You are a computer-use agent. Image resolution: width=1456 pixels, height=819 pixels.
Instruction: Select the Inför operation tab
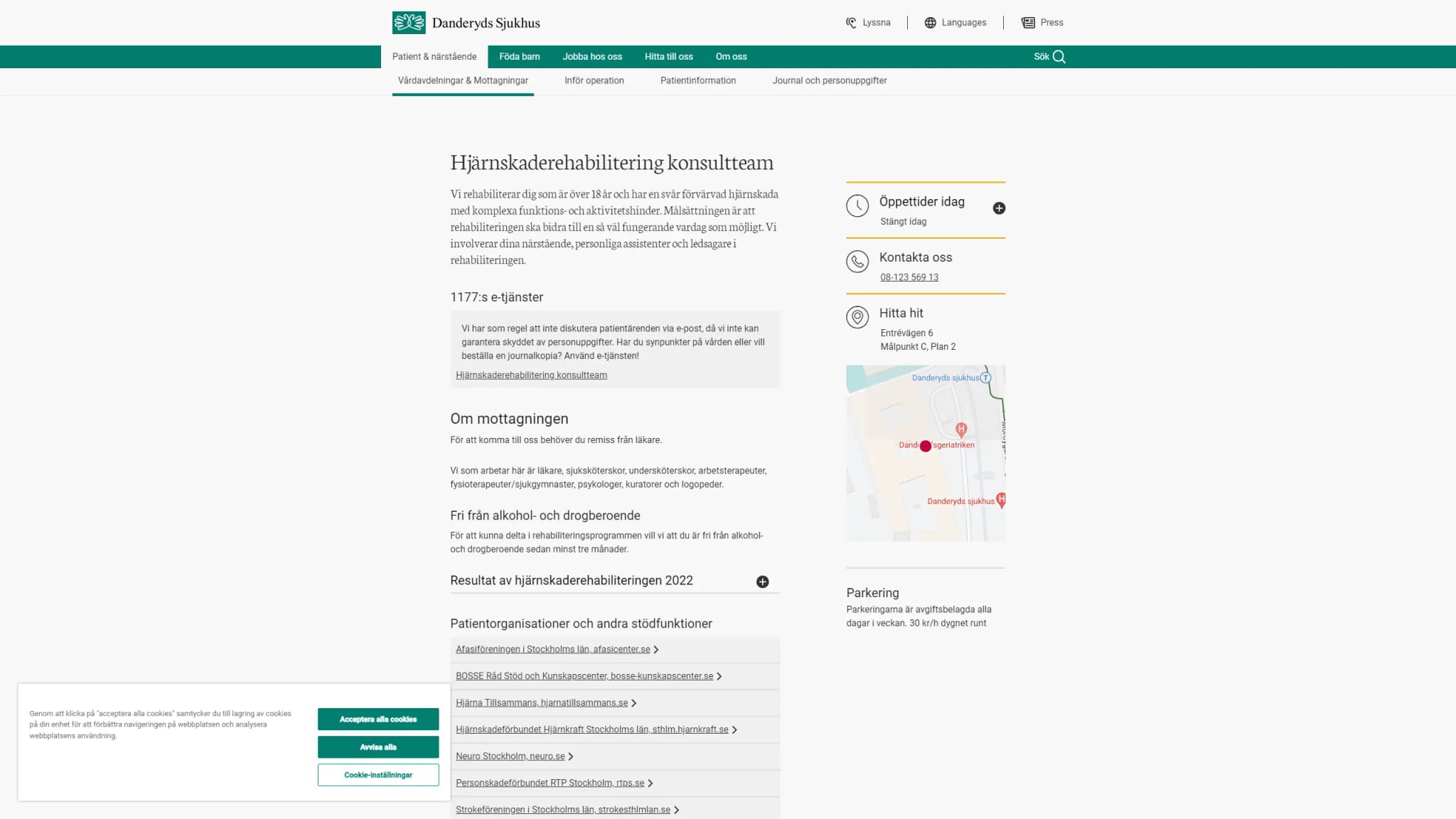pyautogui.click(x=594, y=81)
